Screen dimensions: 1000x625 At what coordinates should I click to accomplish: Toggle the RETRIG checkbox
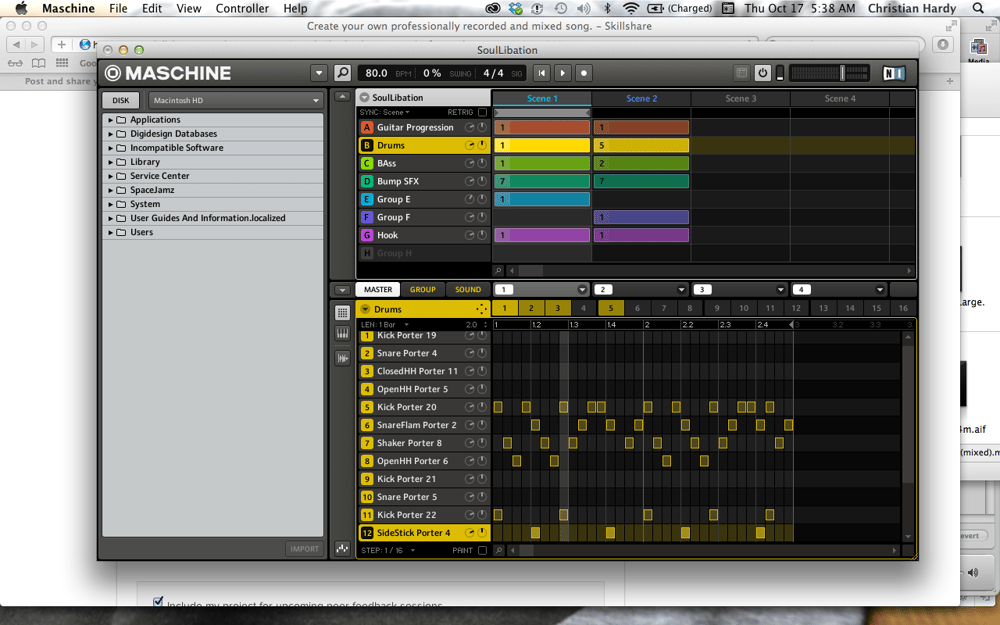pyautogui.click(x=483, y=112)
